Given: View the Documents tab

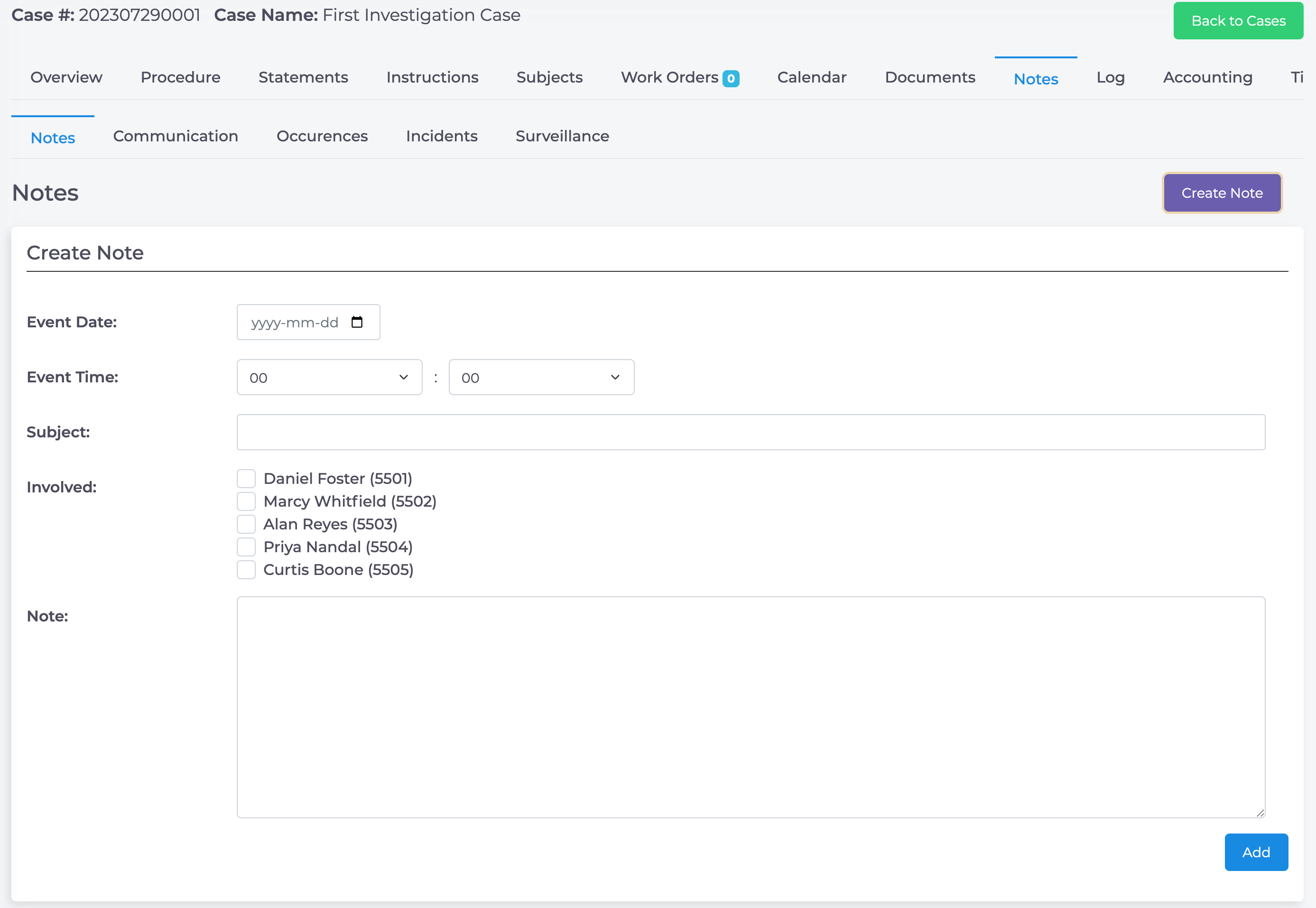Looking at the screenshot, I should click(930, 77).
